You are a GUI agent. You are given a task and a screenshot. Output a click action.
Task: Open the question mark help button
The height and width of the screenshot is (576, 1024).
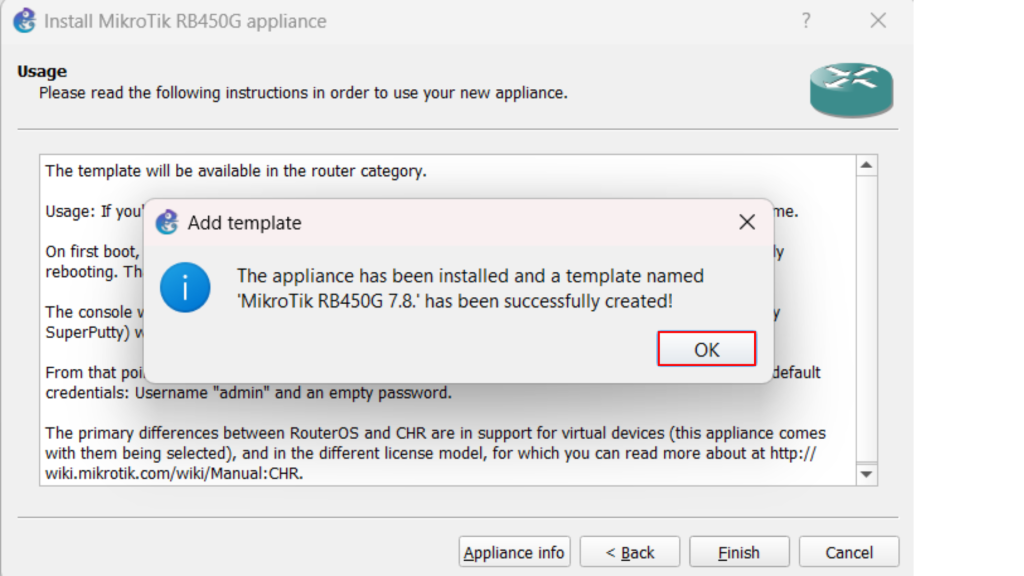[806, 21]
